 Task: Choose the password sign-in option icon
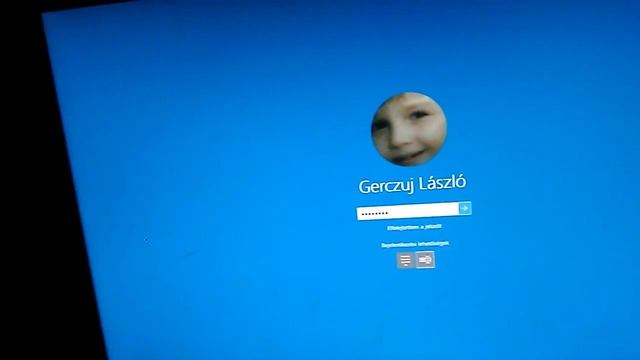[x=405, y=260]
